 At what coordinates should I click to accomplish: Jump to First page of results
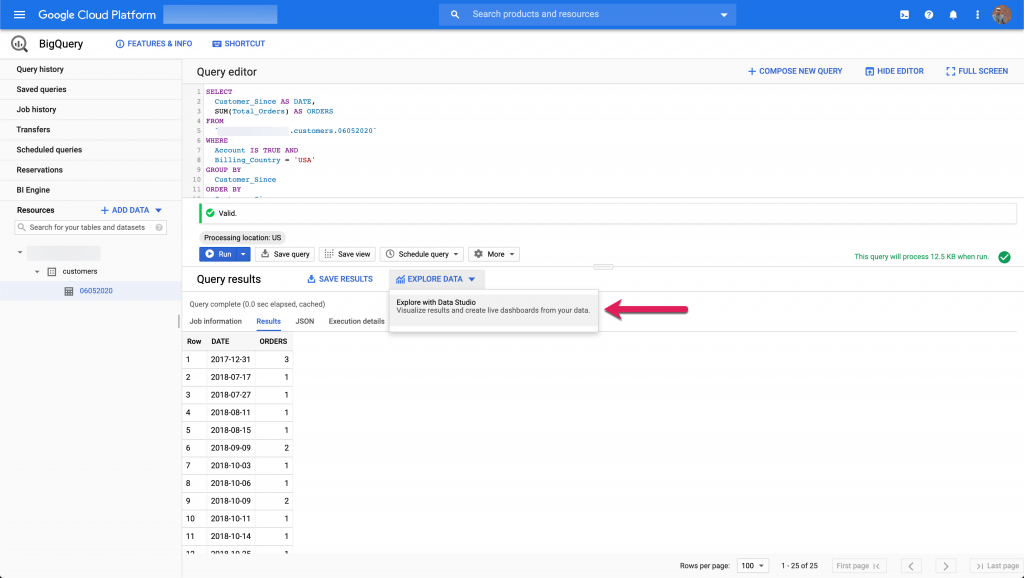coord(858,566)
